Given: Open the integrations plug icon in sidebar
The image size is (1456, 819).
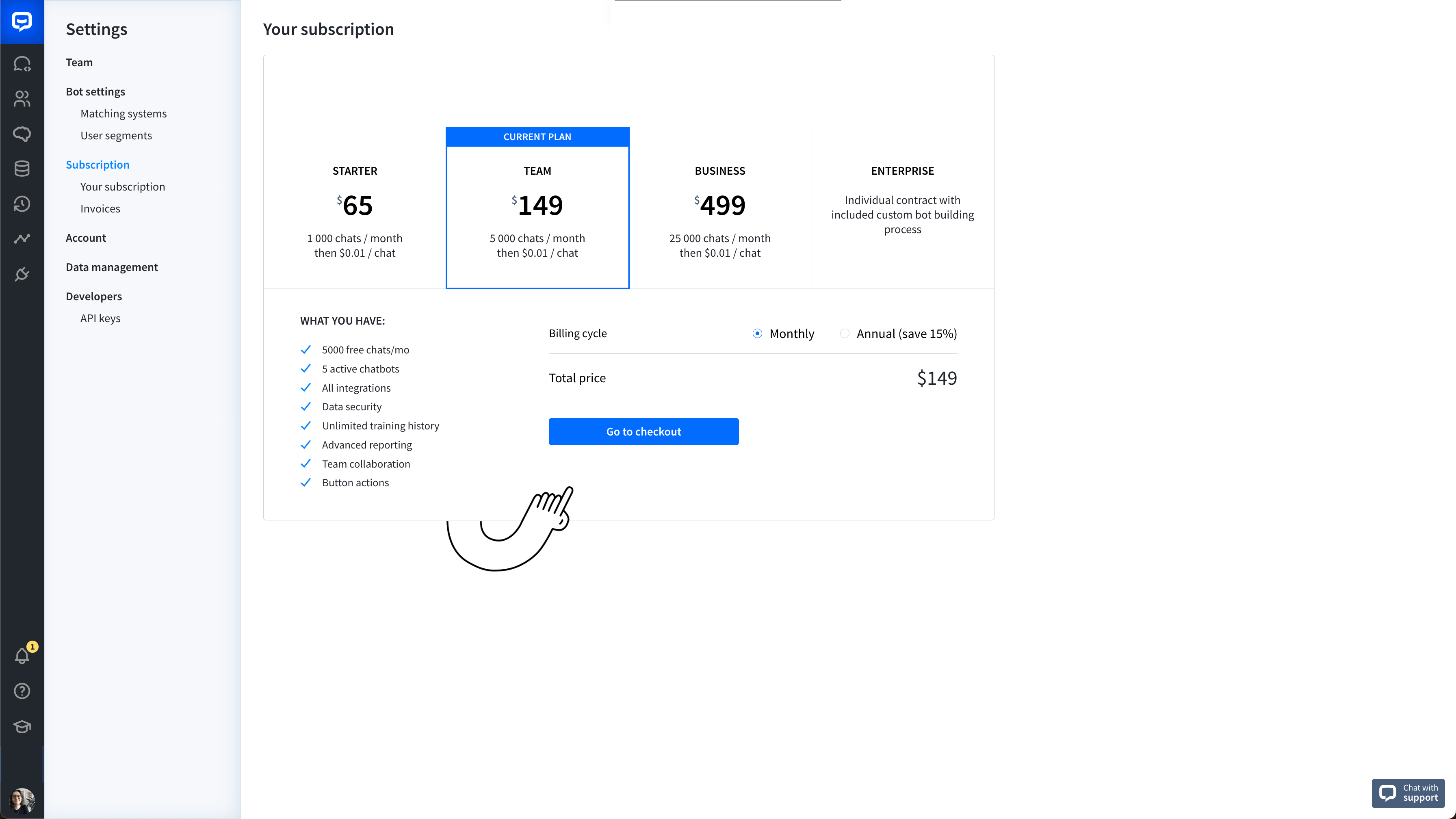Looking at the screenshot, I should [22, 274].
